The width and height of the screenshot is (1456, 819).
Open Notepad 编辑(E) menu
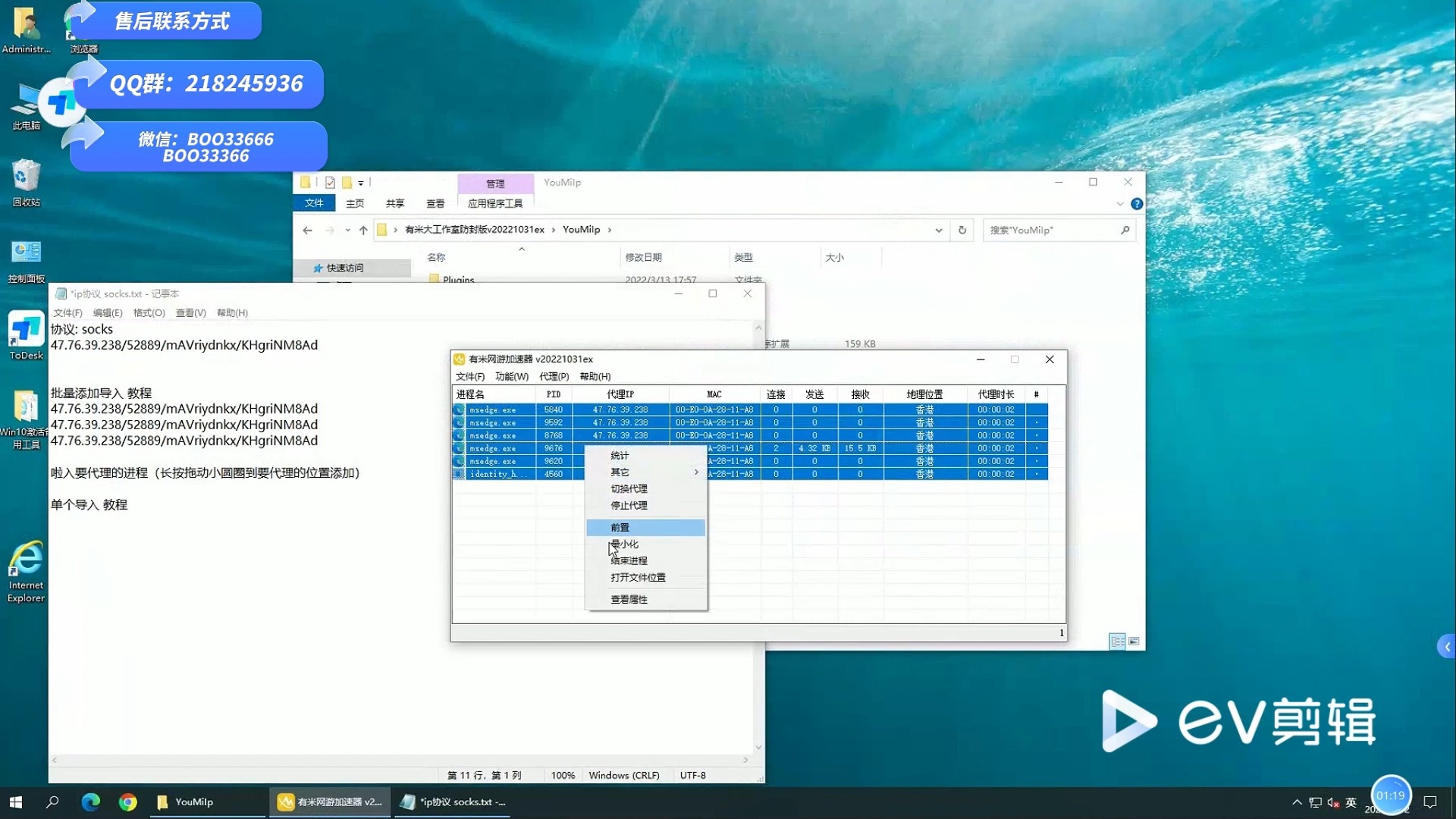point(108,313)
